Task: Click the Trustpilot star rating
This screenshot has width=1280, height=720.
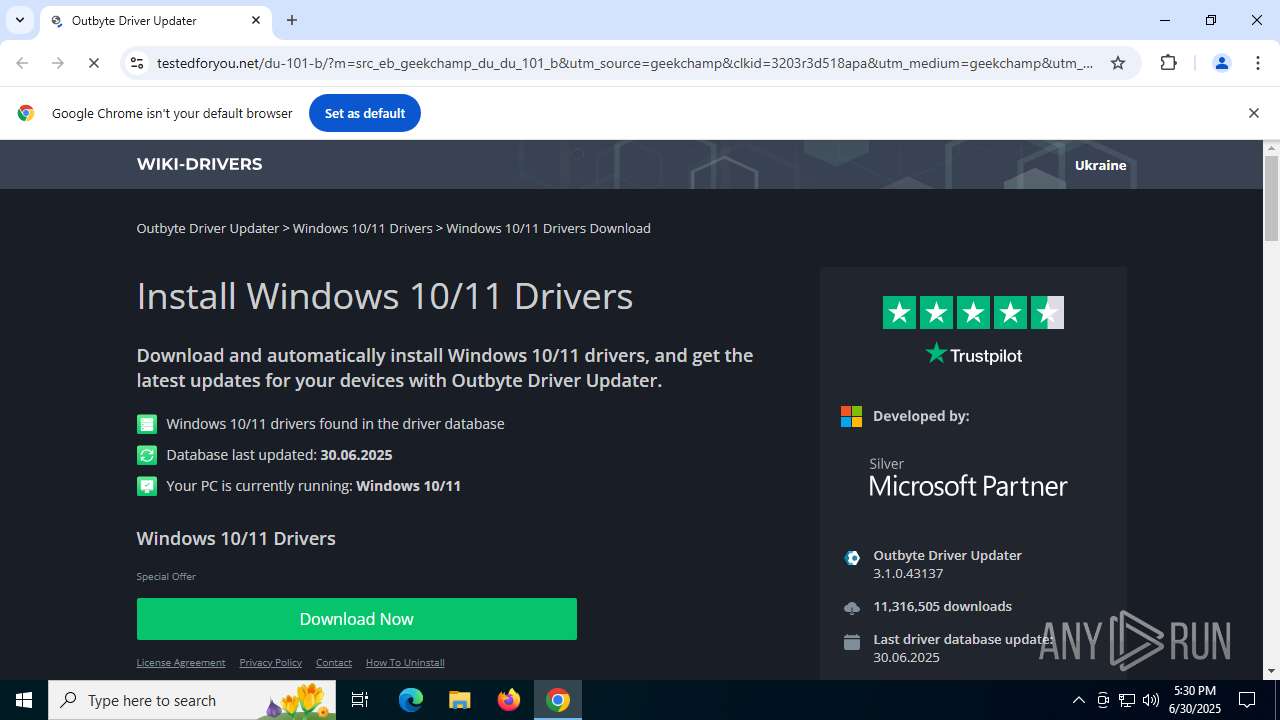Action: [x=973, y=313]
